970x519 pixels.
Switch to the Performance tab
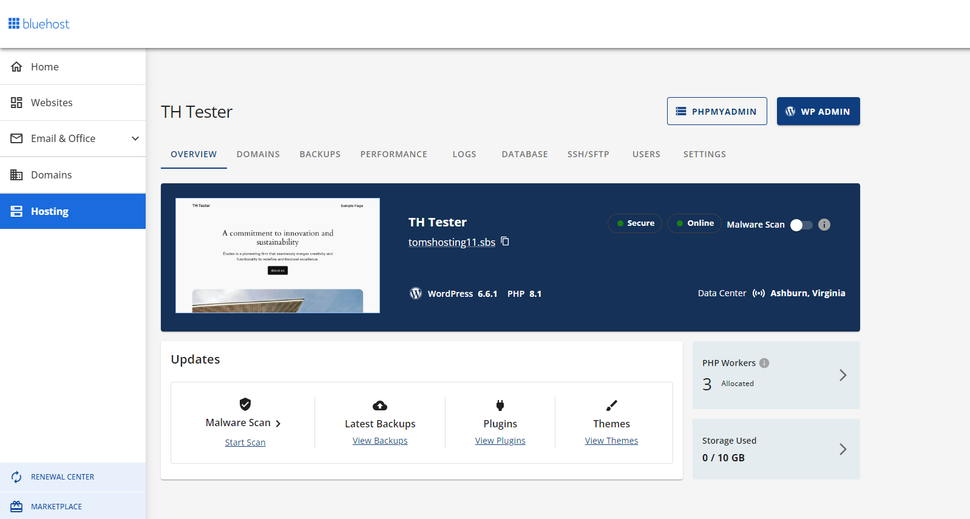pos(393,154)
